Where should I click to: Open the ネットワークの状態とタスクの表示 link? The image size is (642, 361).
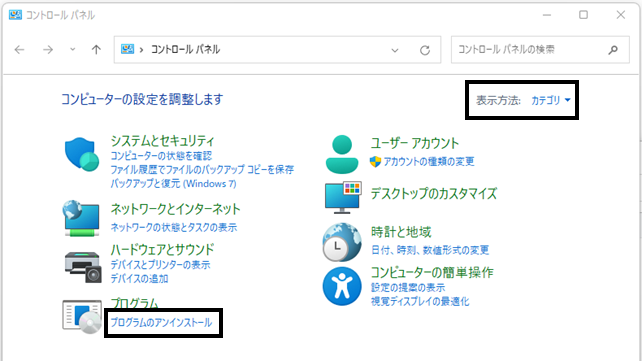174,228
